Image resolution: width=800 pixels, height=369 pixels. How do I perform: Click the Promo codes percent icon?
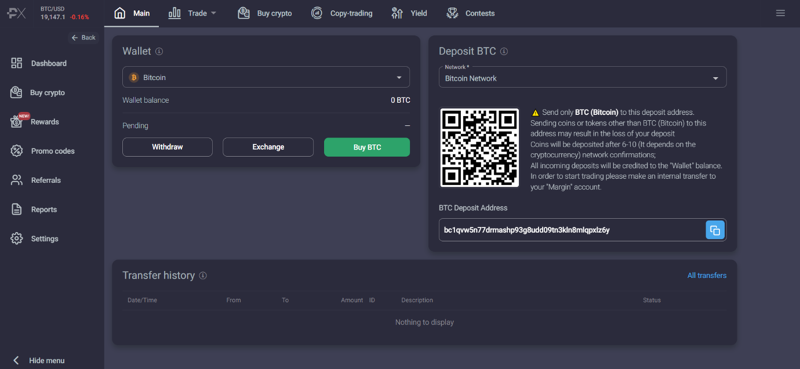click(17, 151)
